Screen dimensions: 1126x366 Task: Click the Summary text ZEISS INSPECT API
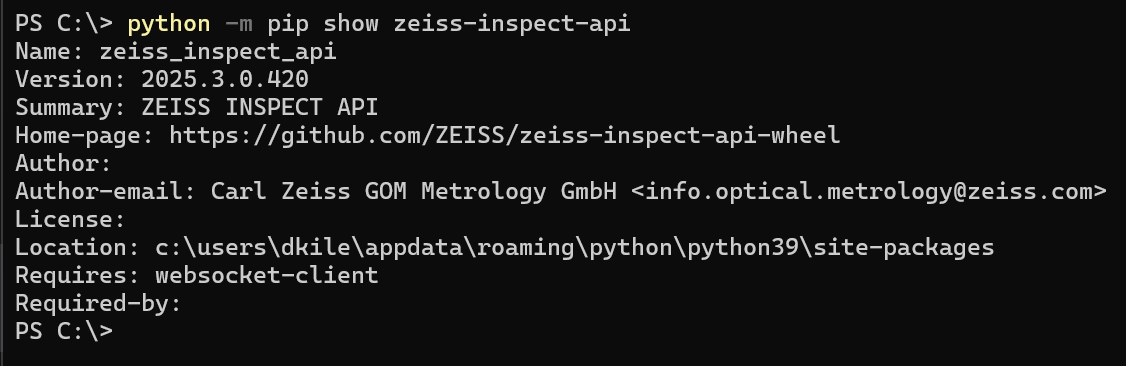259,108
